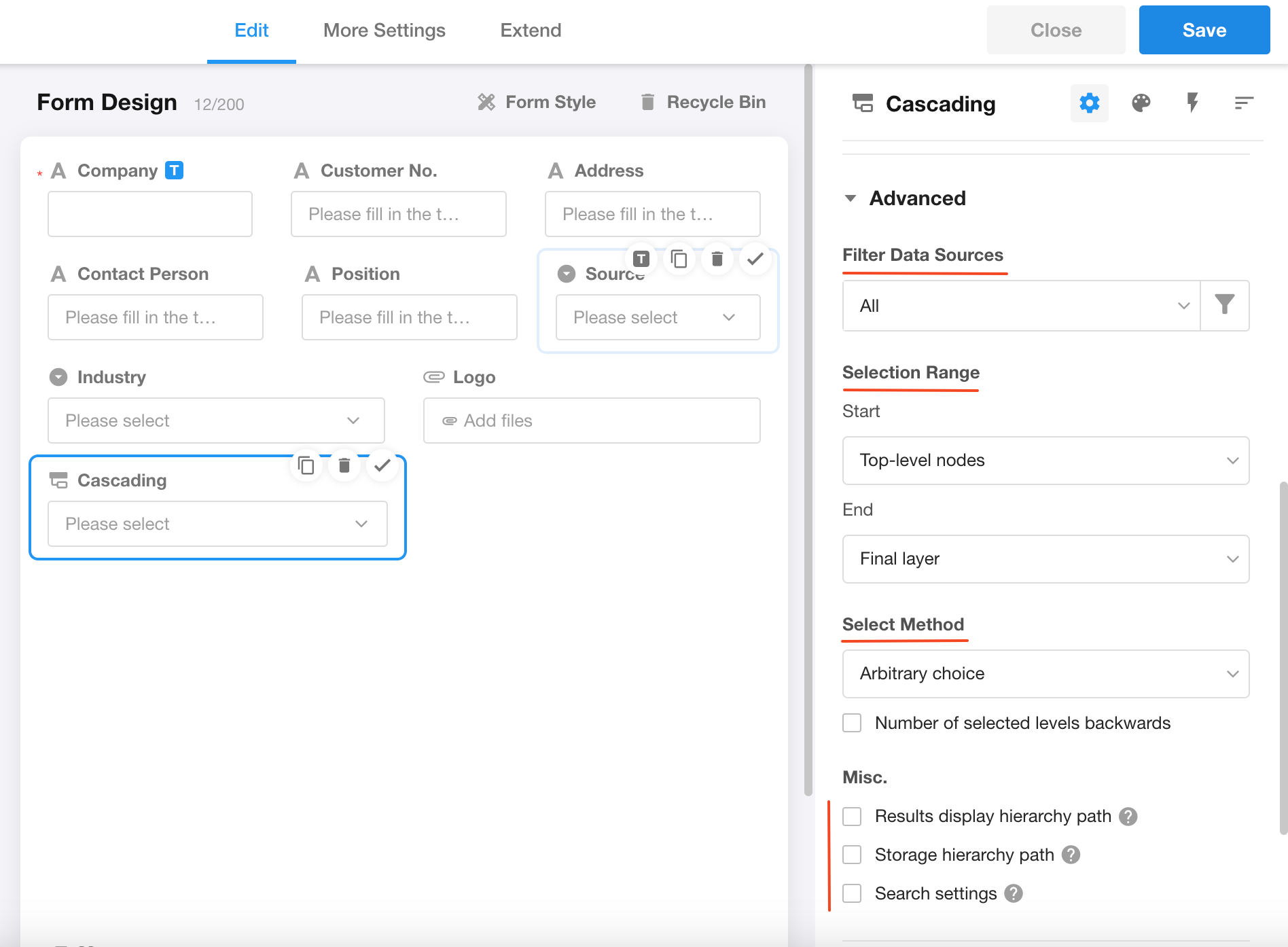
Task: Check Number of selected levels backwards
Action: point(852,723)
